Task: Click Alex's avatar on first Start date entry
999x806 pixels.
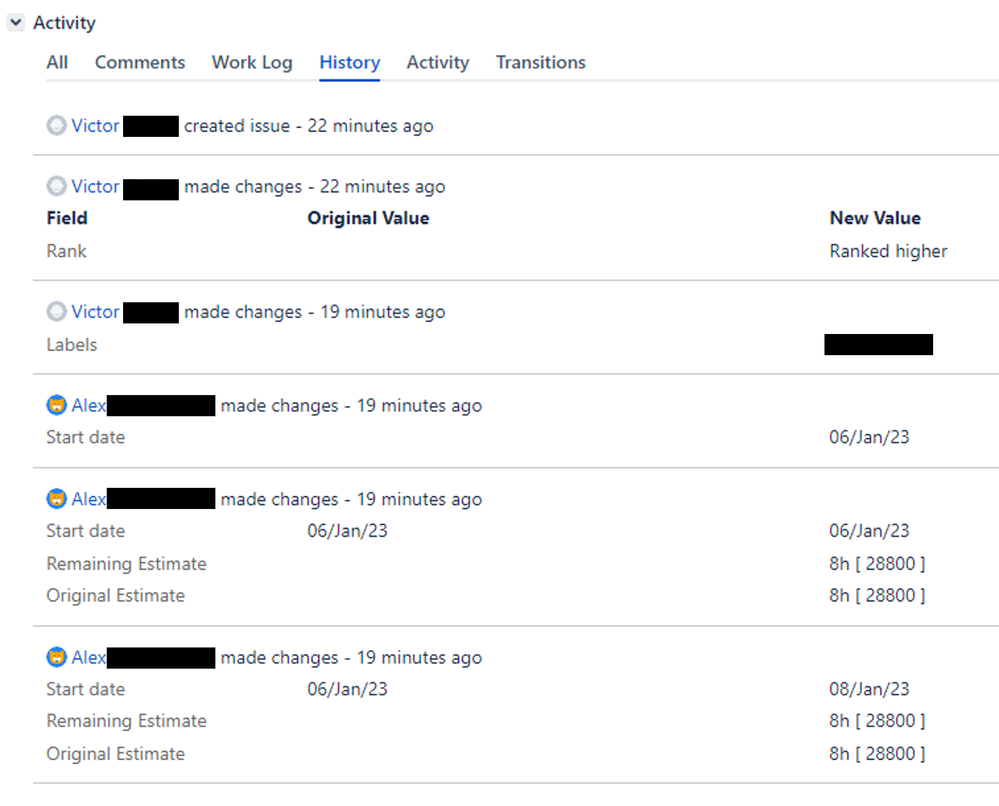Action: [57, 405]
